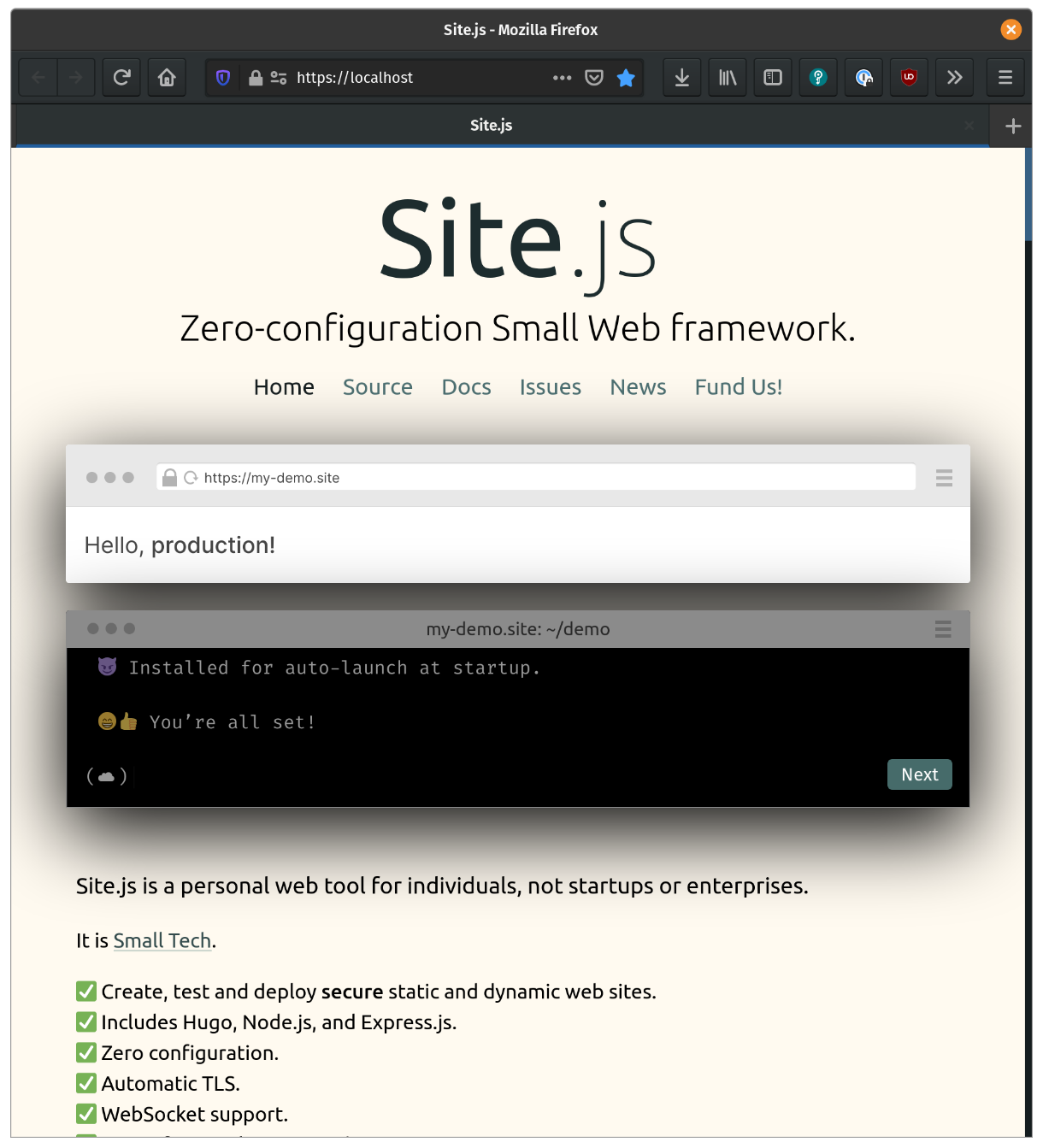Open site permissions icon in address bar
Screen dimensions: 1043x1148
[x=279, y=78]
